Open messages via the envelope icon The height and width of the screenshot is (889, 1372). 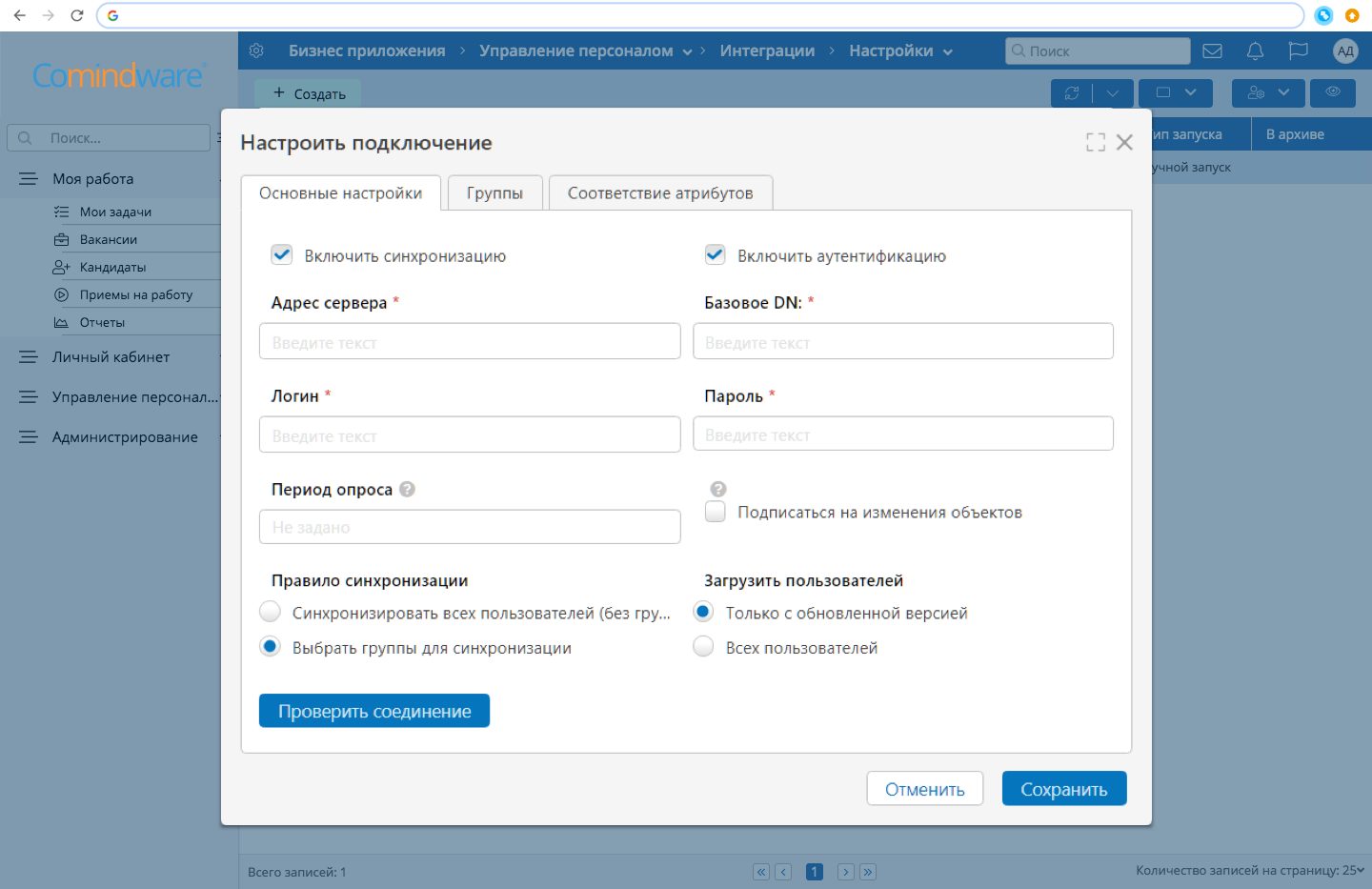click(1212, 51)
